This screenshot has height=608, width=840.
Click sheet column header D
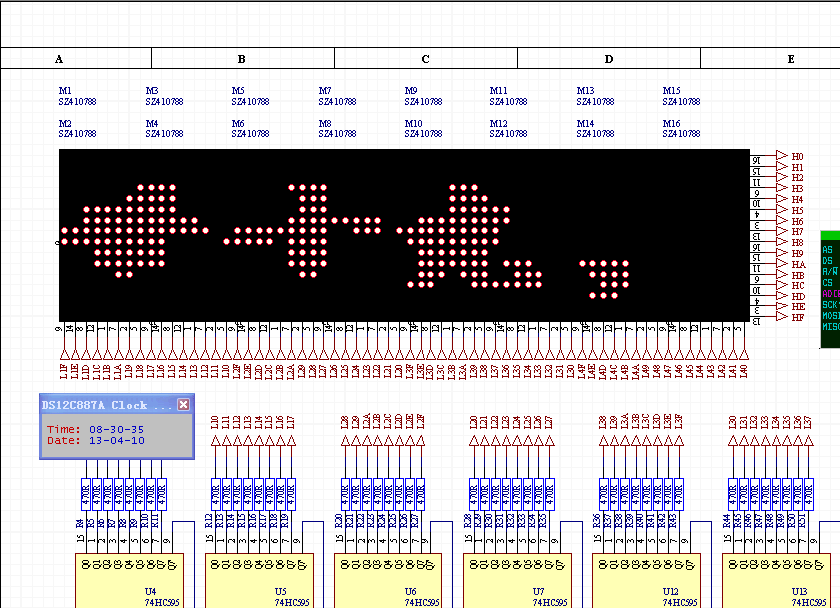tap(609, 58)
